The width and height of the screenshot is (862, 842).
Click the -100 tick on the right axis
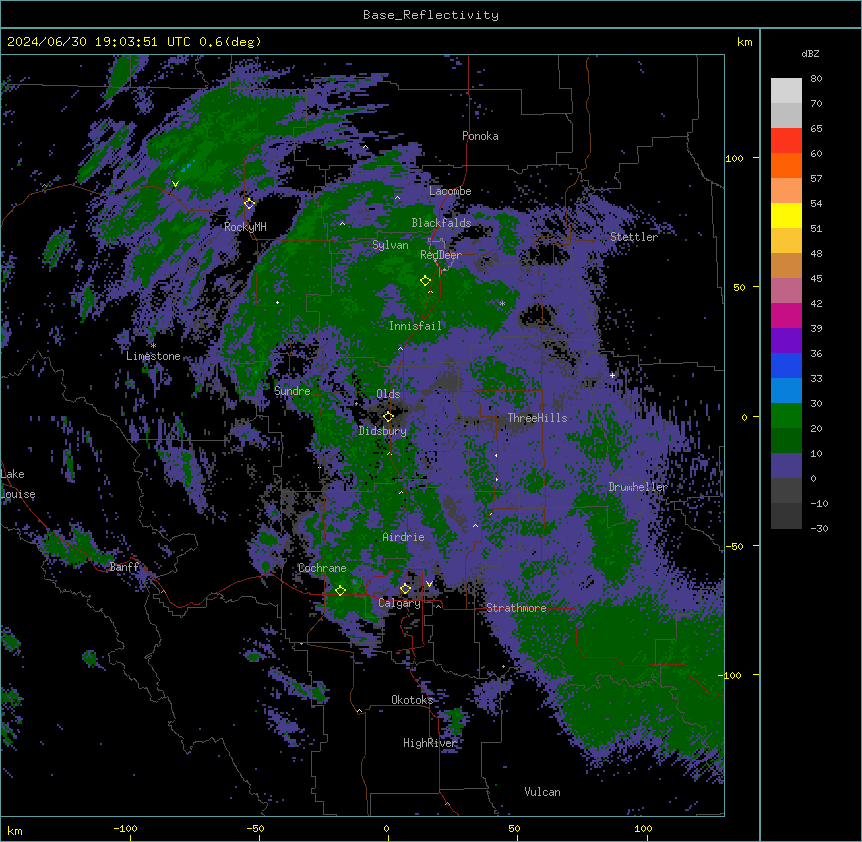click(731, 675)
